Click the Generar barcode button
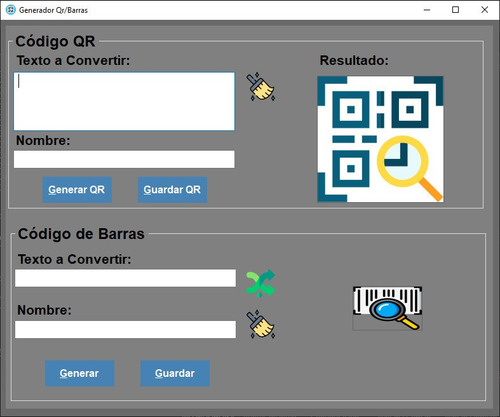 80,373
